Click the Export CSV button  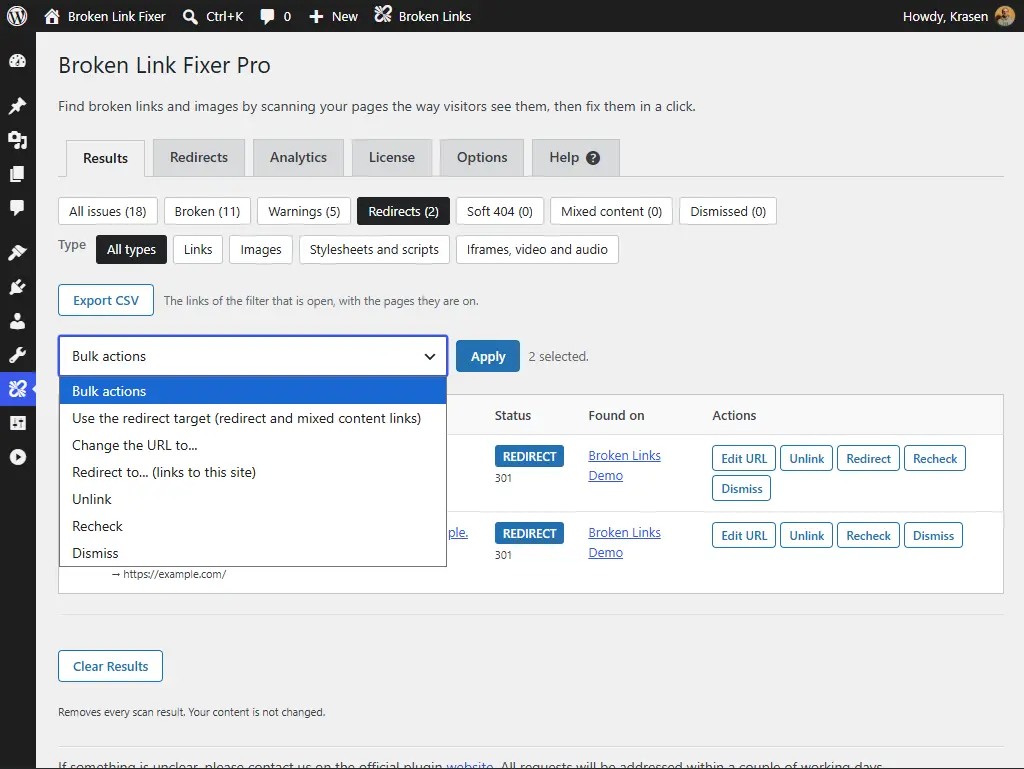pos(106,300)
